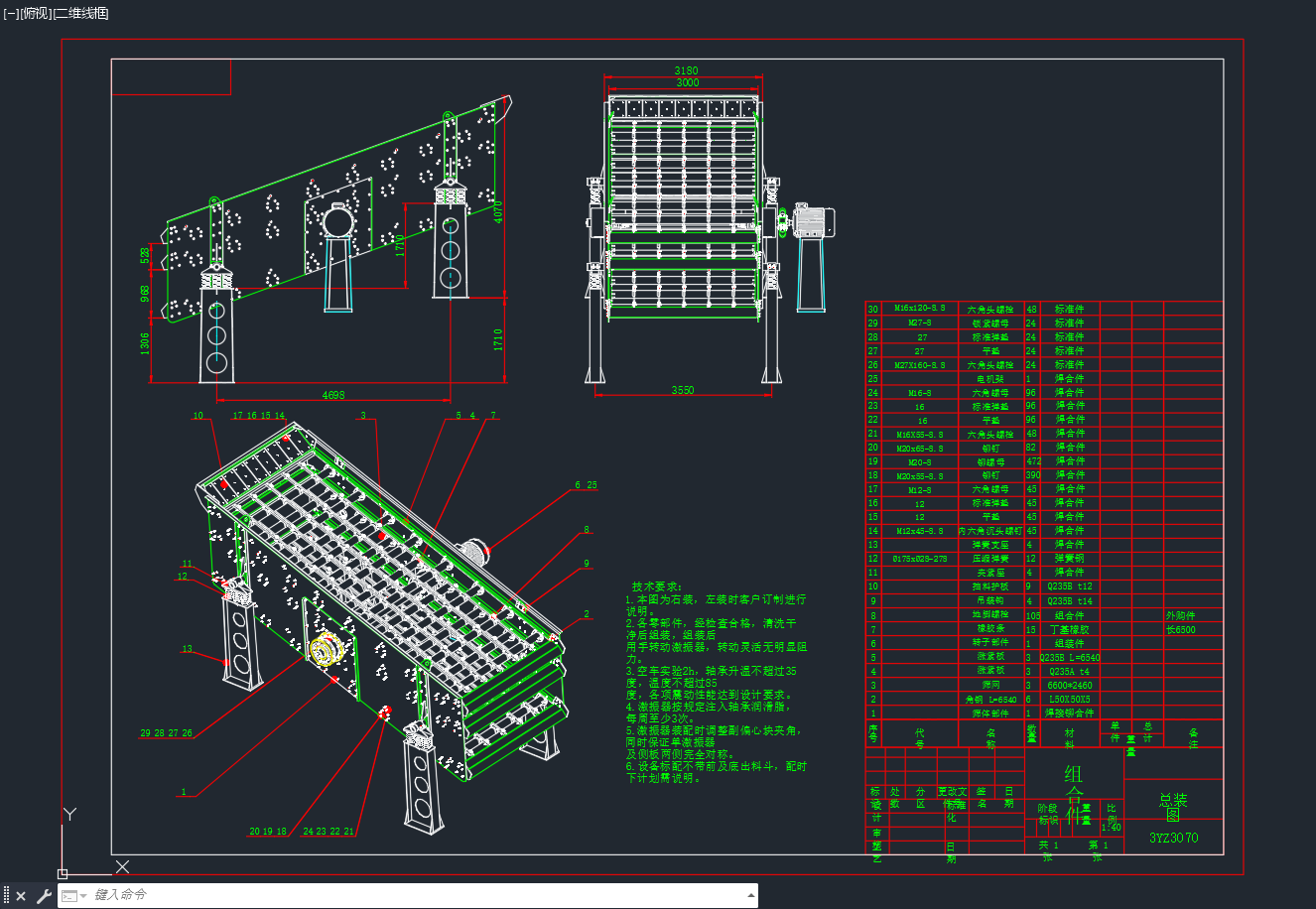The image size is (1316, 909).
Task: Select the Q235B t14 material cell
Action: coord(1070,600)
